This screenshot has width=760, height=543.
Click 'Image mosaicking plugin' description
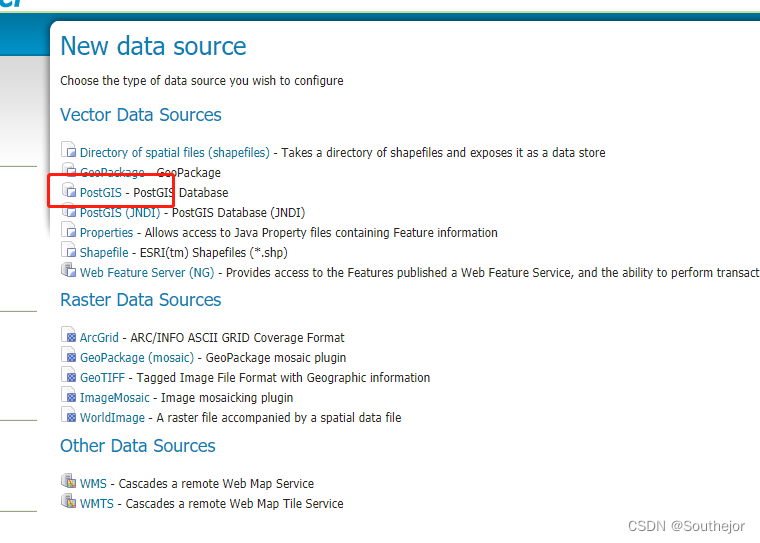227,398
